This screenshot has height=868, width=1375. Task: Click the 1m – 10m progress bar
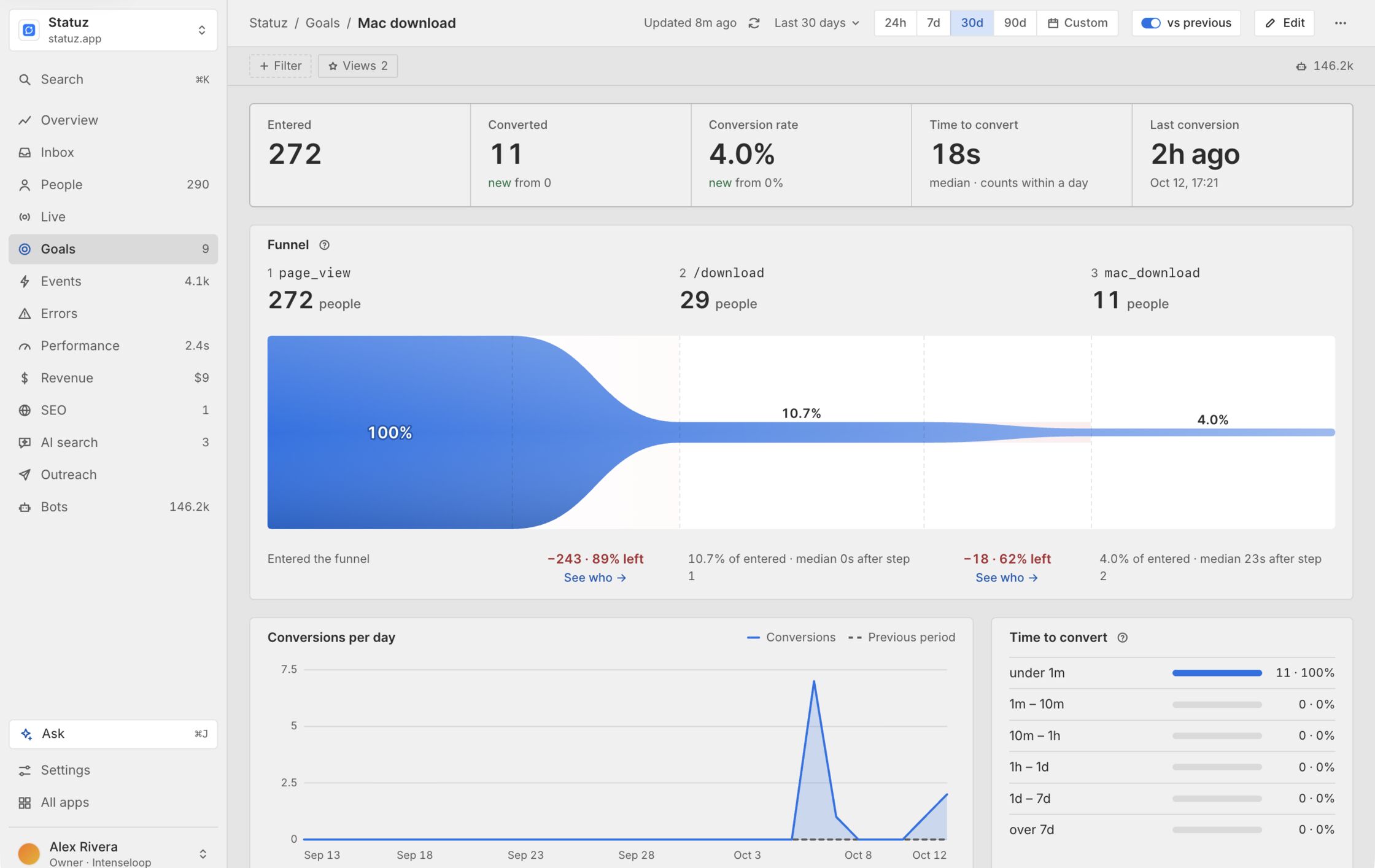tap(1217, 705)
